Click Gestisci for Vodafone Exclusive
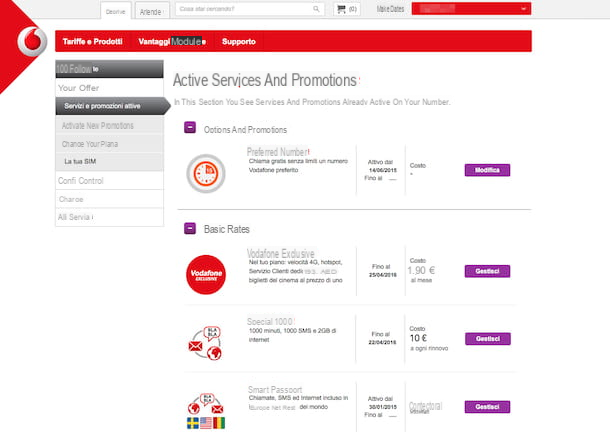This screenshot has height=439, width=610. click(487, 271)
